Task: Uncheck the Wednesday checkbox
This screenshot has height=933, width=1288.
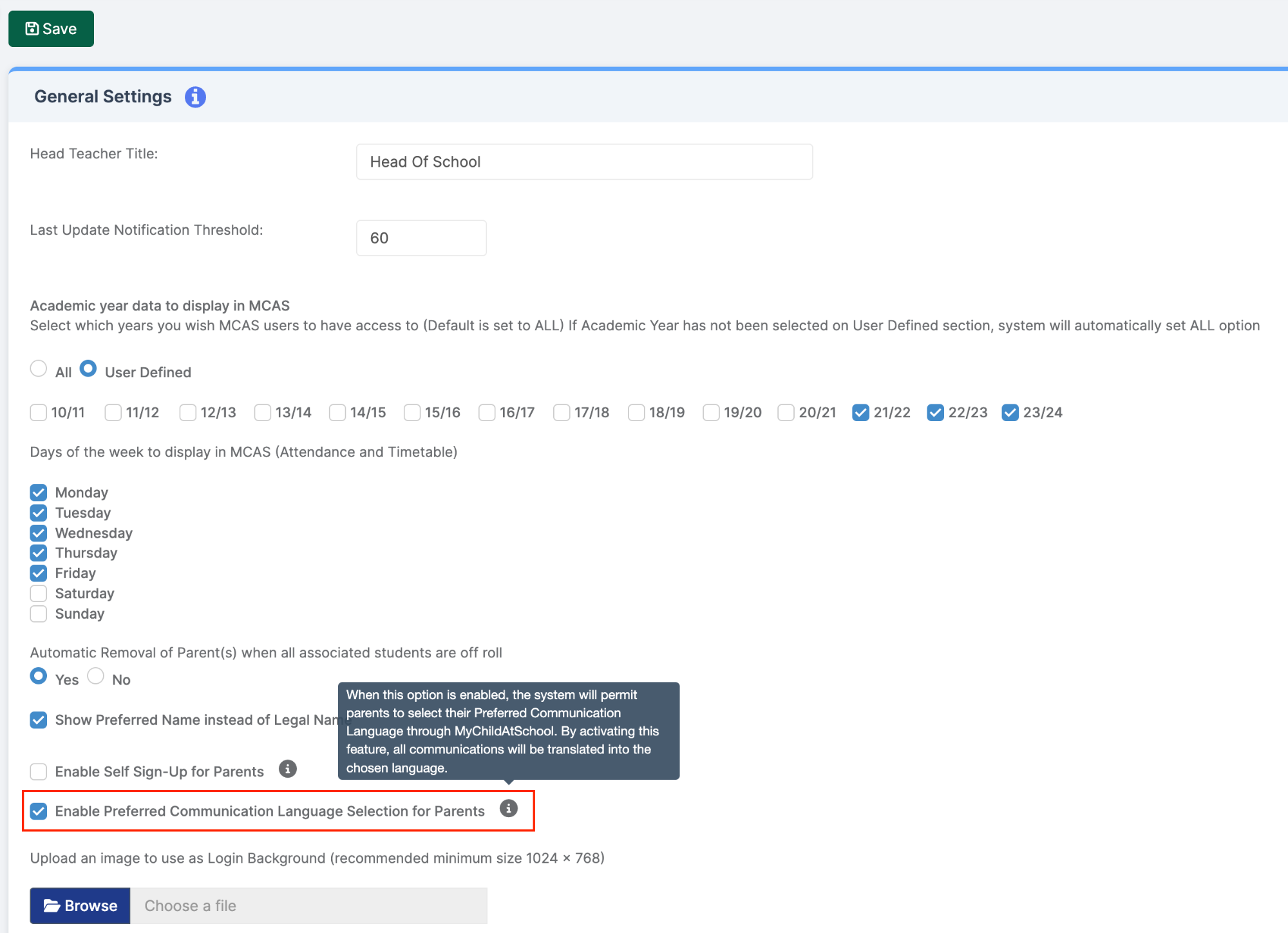Action: pos(39,533)
